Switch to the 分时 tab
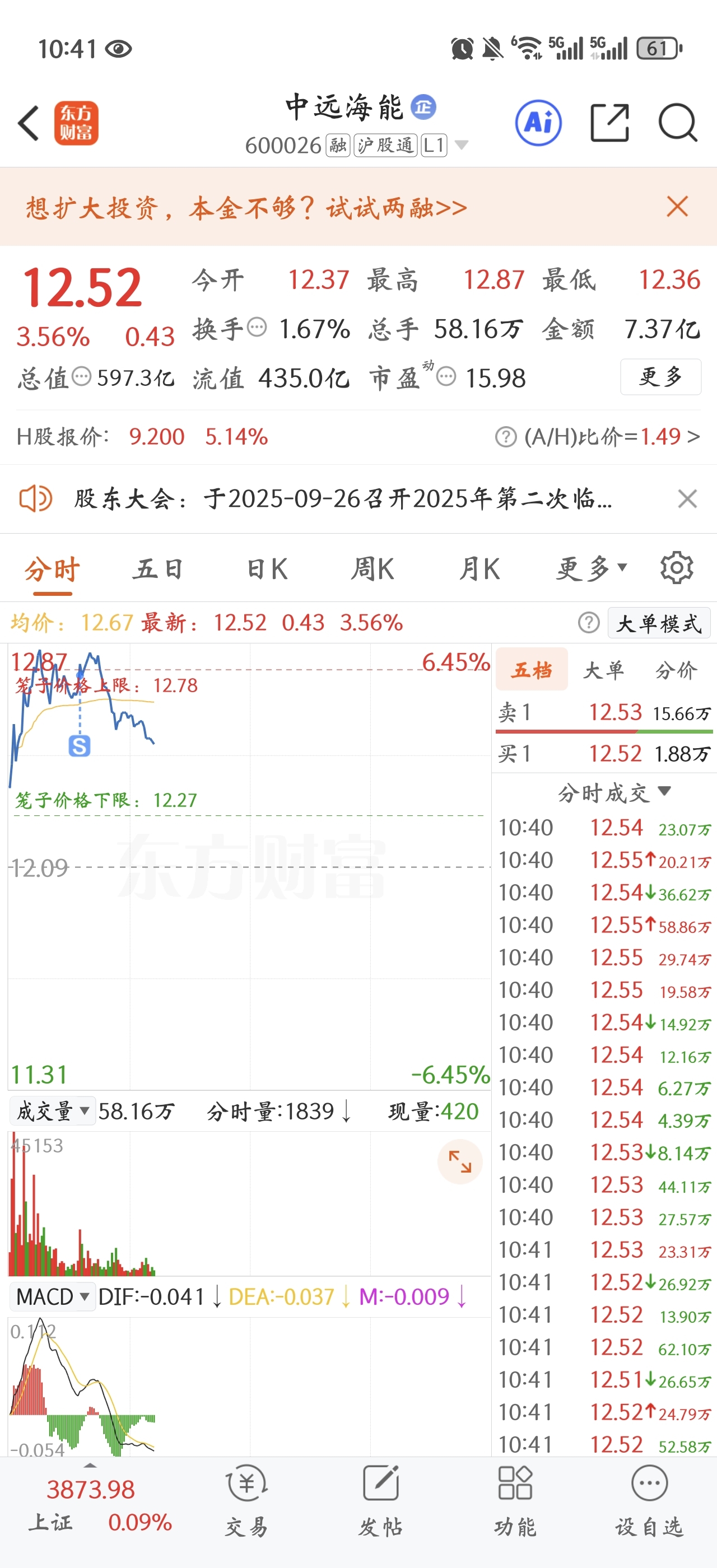 click(52, 569)
